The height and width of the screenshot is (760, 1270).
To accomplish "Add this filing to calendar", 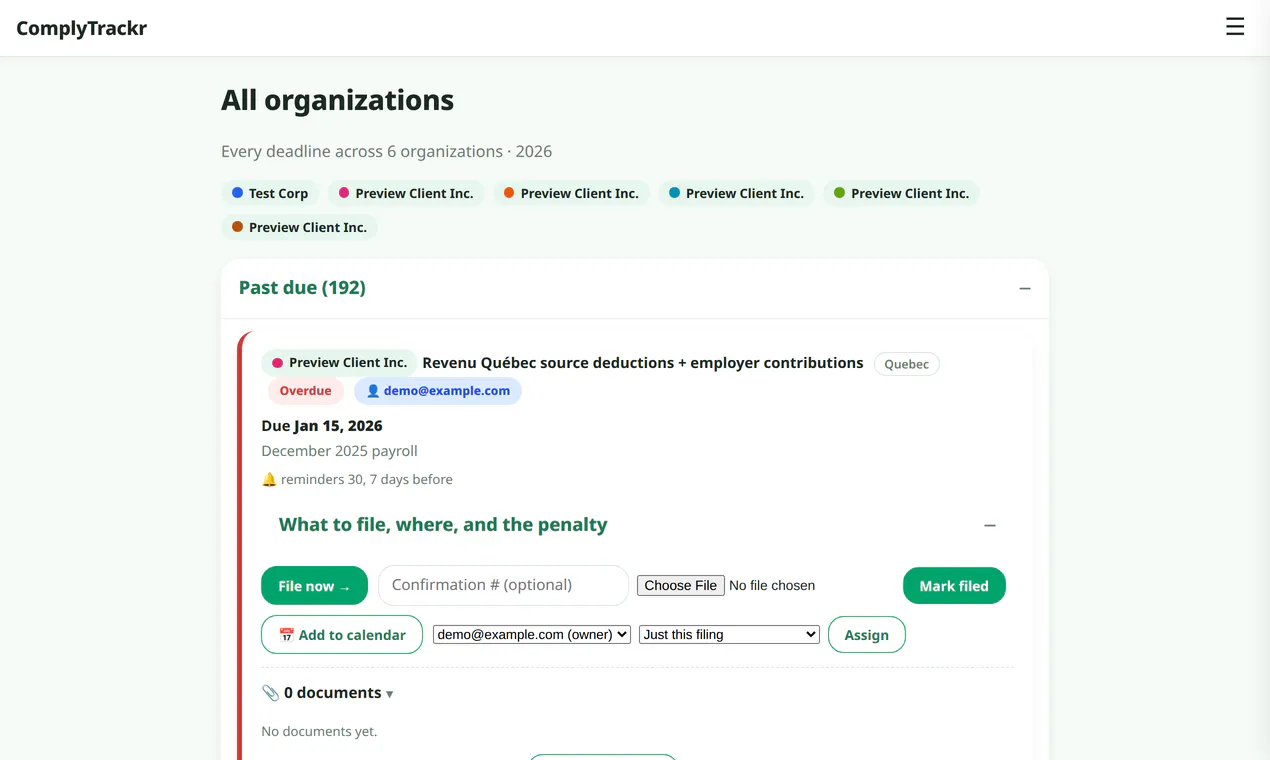I will tap(342, 635).
